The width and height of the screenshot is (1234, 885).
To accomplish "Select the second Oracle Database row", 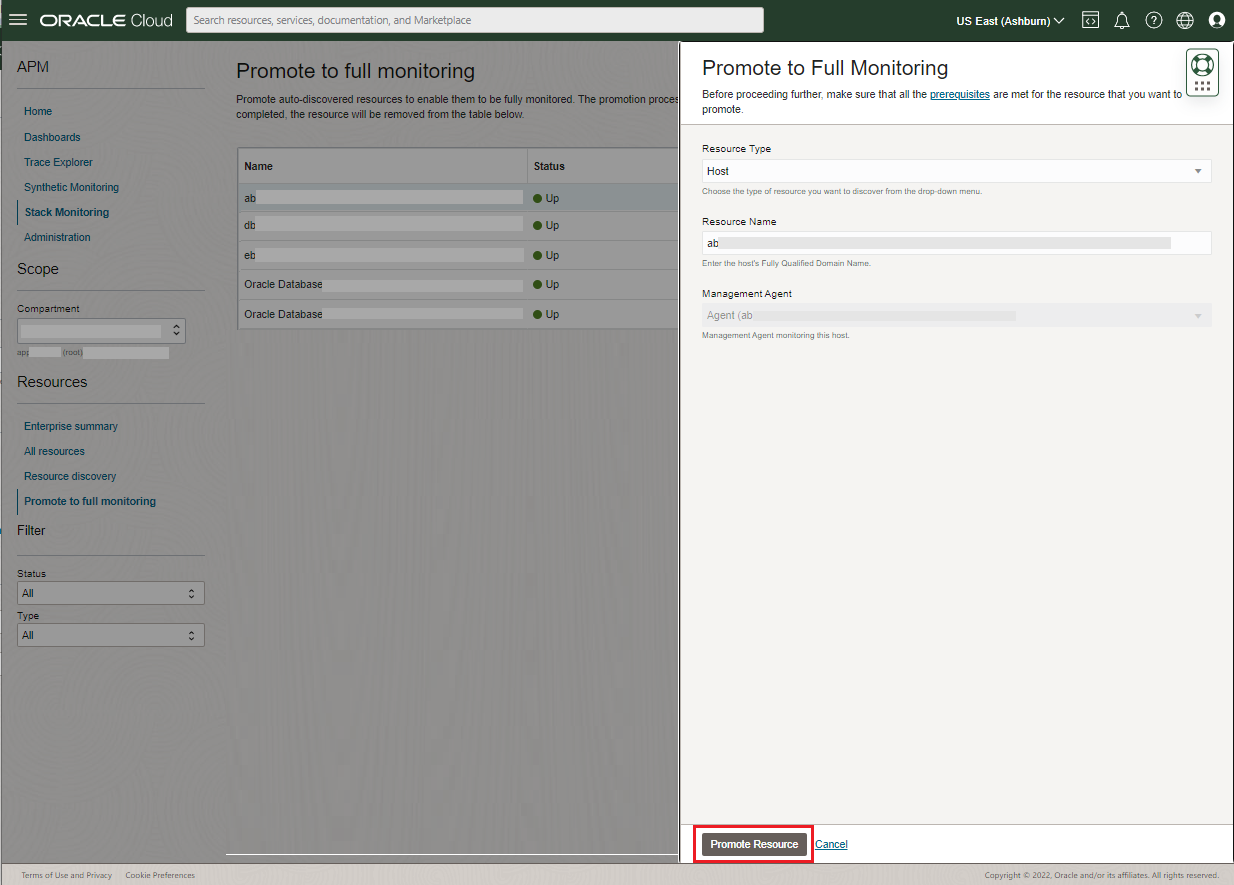I will point(458,314).
